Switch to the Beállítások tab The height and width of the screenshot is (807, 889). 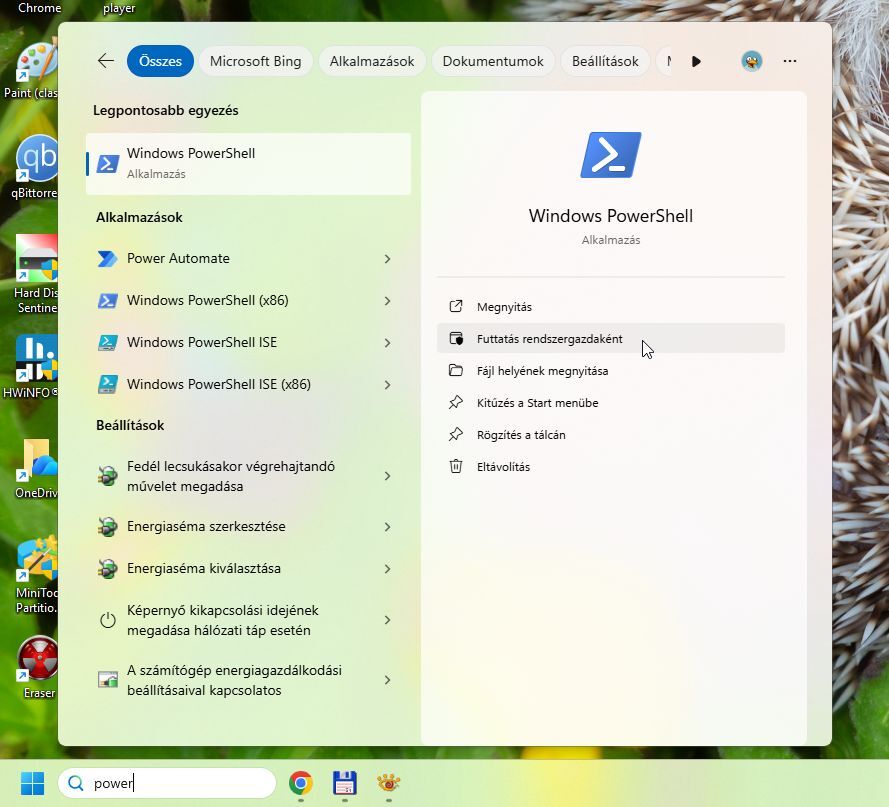[605, 61]
